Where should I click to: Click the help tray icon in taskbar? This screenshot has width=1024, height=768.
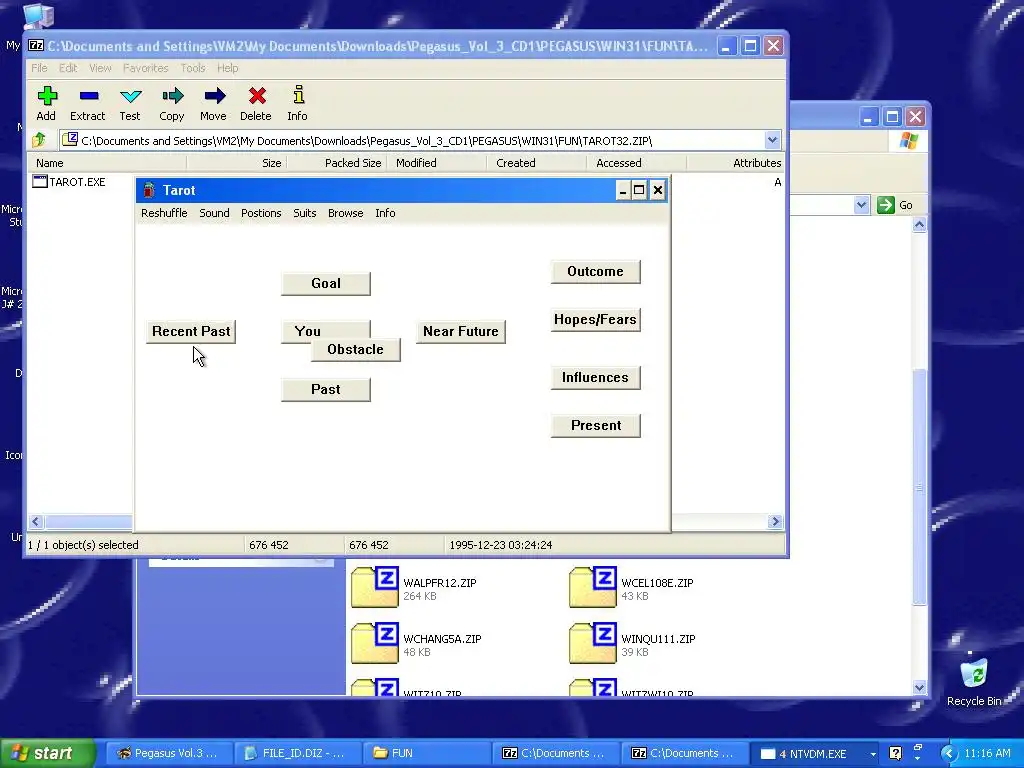pos(895,753)
